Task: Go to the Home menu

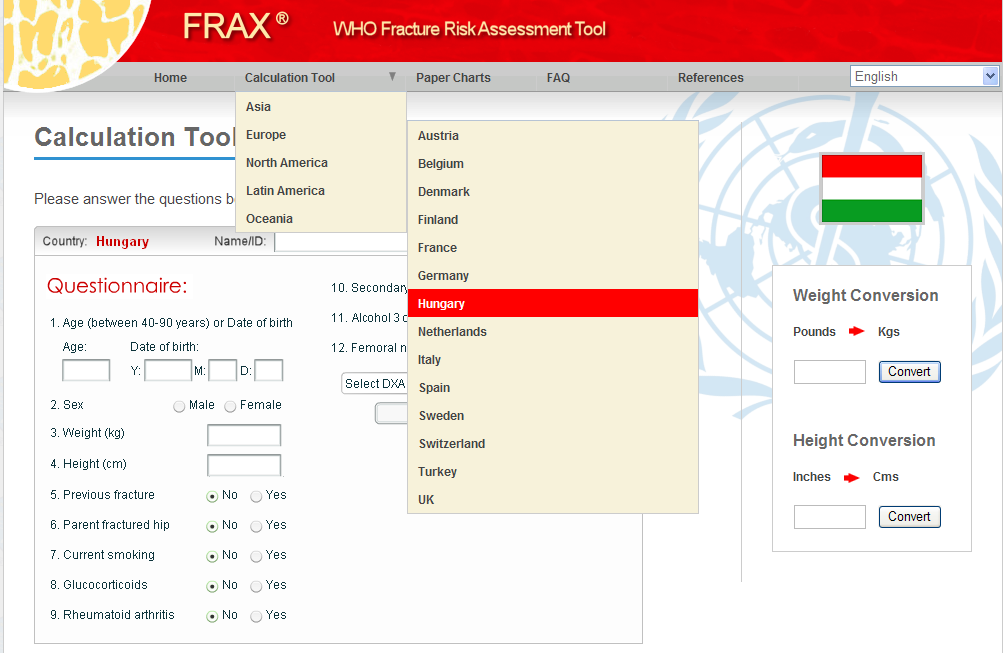Action: tap(170, 77)
